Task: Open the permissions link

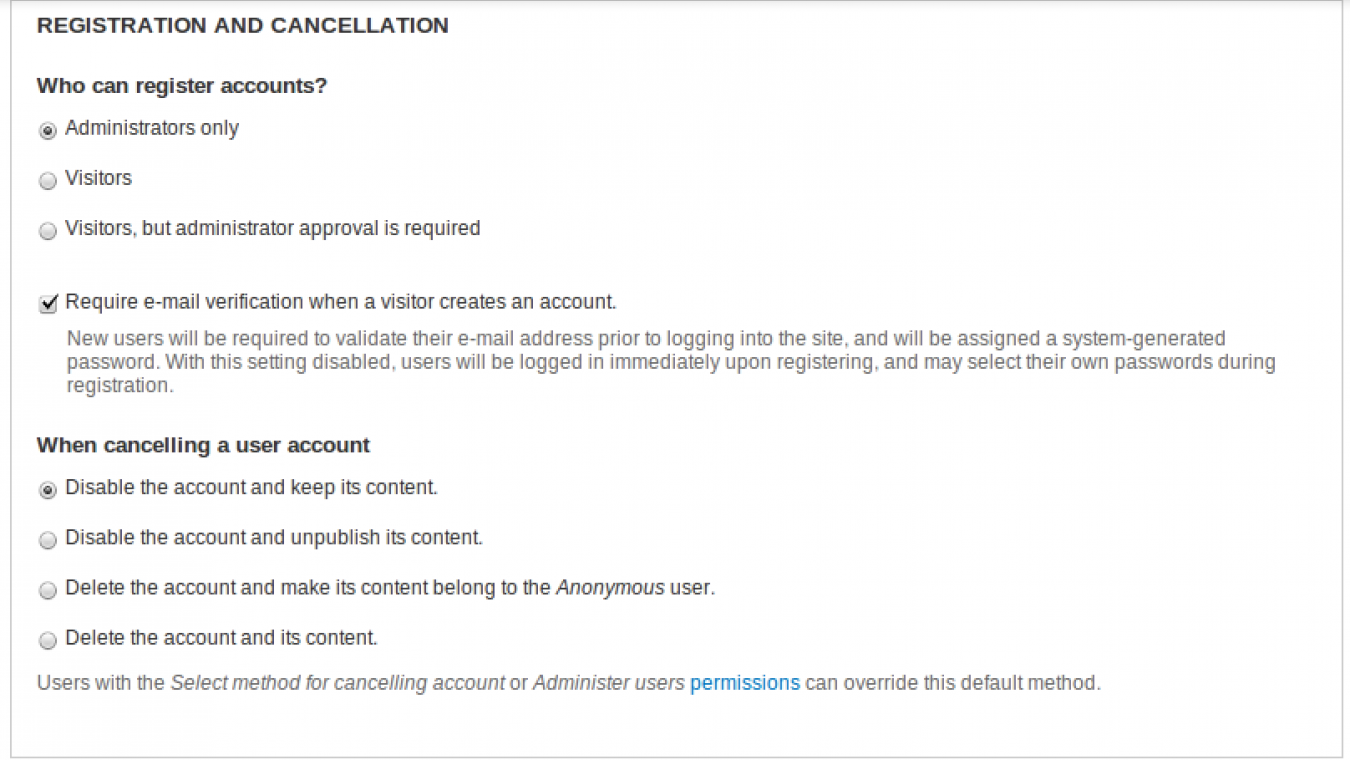Action: pos(744,682)
